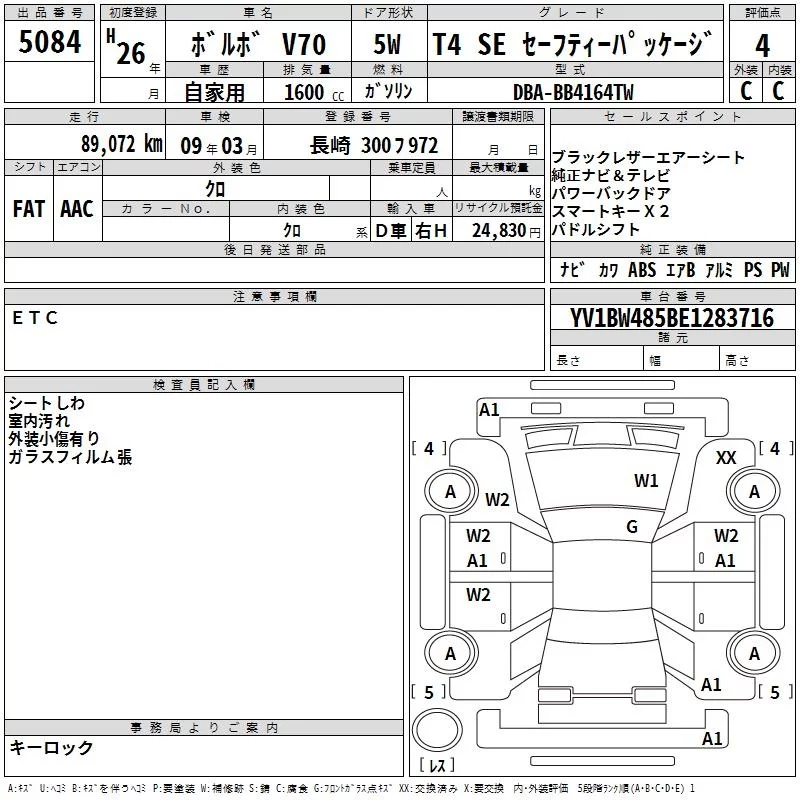Click the shift type FAT
The height and width of the screenshot is (800, 800).
(29, 209)
